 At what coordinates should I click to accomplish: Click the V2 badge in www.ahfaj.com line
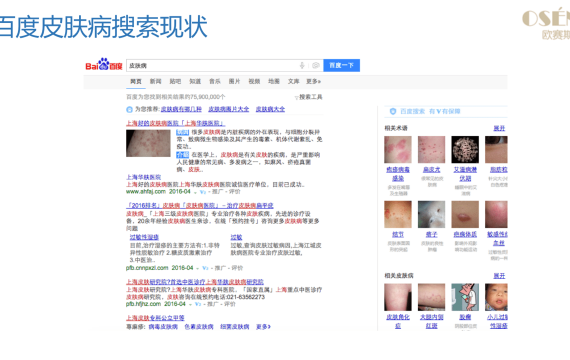click(203, 192)
